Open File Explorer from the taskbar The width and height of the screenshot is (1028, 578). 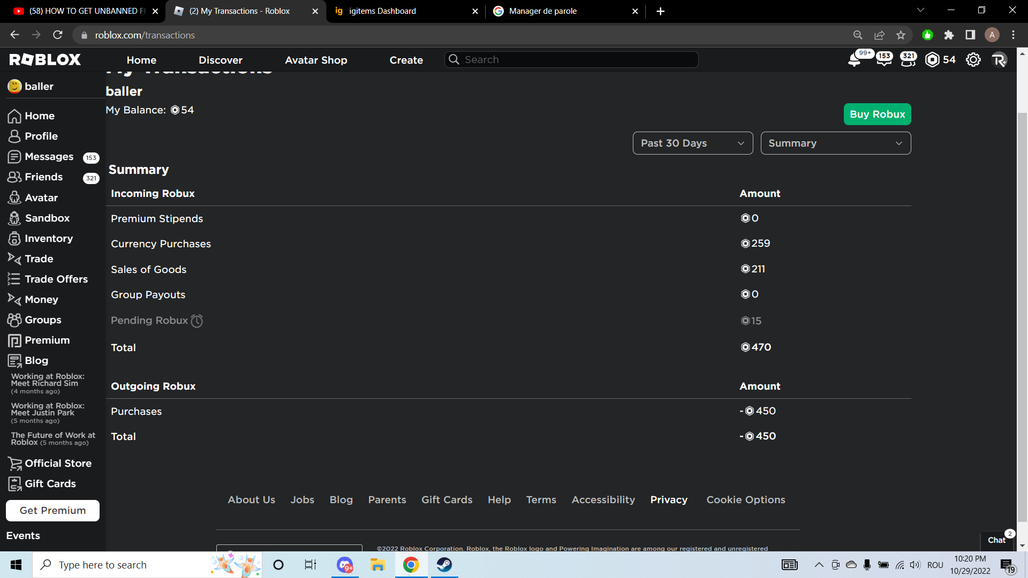377,565
